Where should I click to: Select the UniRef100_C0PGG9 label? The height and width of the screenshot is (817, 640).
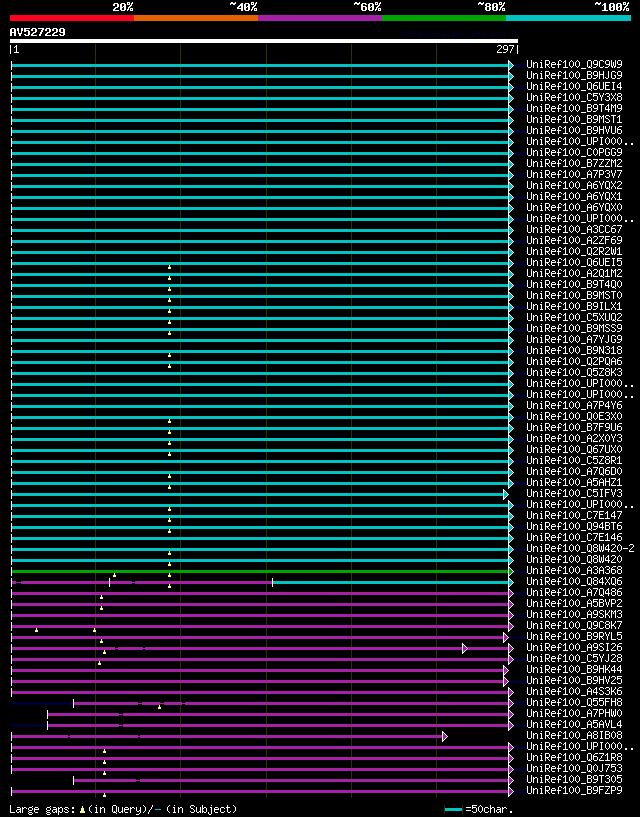tap(574, 153)
